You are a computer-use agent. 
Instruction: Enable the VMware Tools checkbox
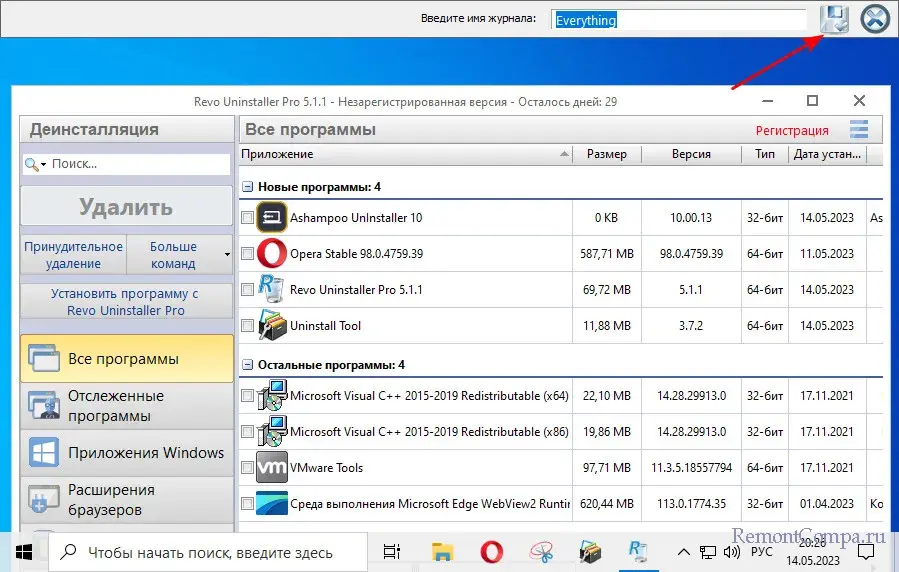coord(248,468)
